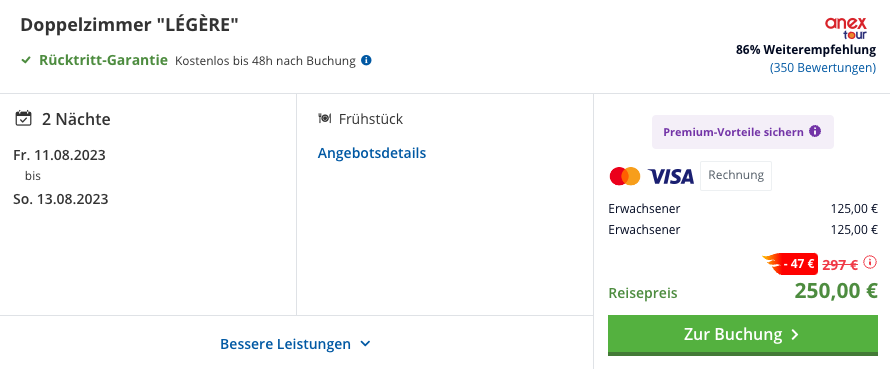Expand the Bessere Leistungen section
Screen dimensions: 890x369
point(295,344)
